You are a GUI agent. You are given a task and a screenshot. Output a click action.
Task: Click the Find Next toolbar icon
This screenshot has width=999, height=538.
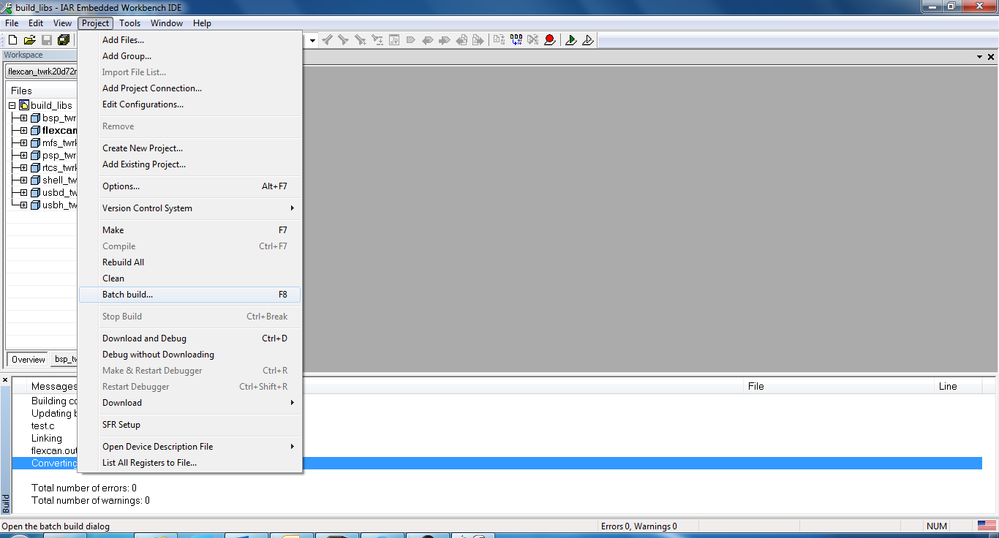click(343, 40)
